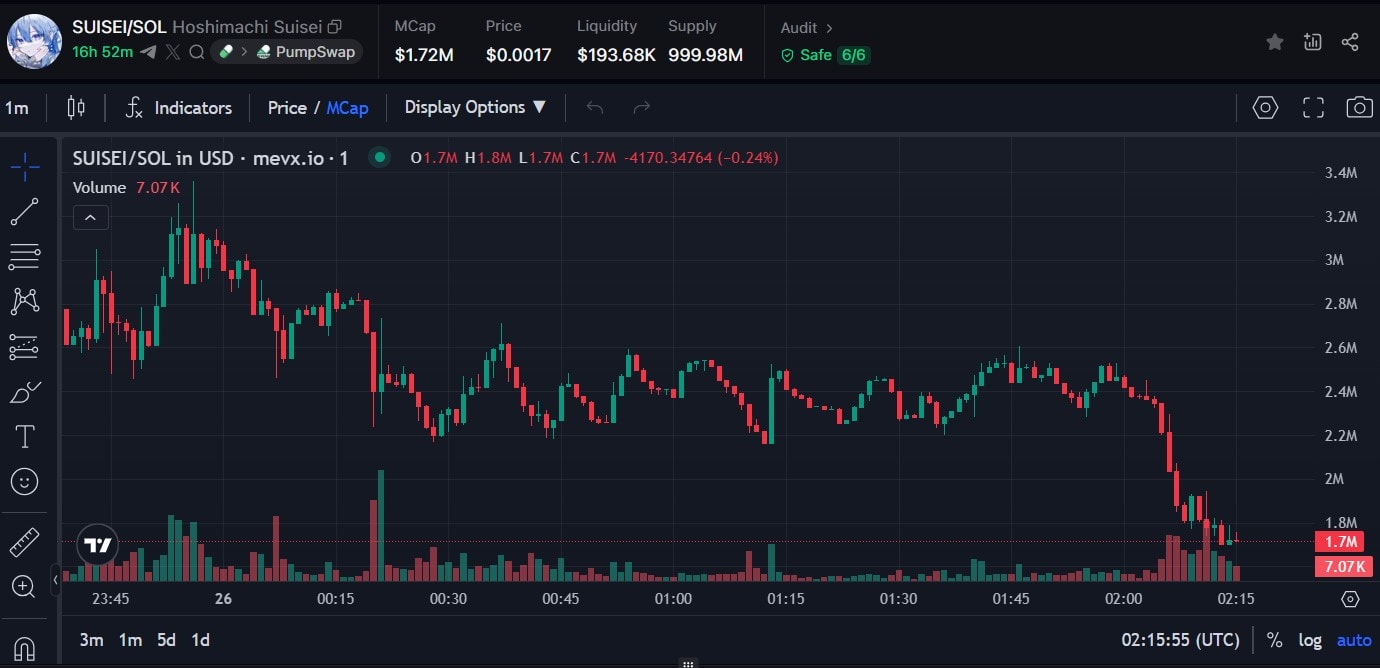1380x668 pixels.
Task: Open the Fibonacci retracement tools
Action: point(24,257)
